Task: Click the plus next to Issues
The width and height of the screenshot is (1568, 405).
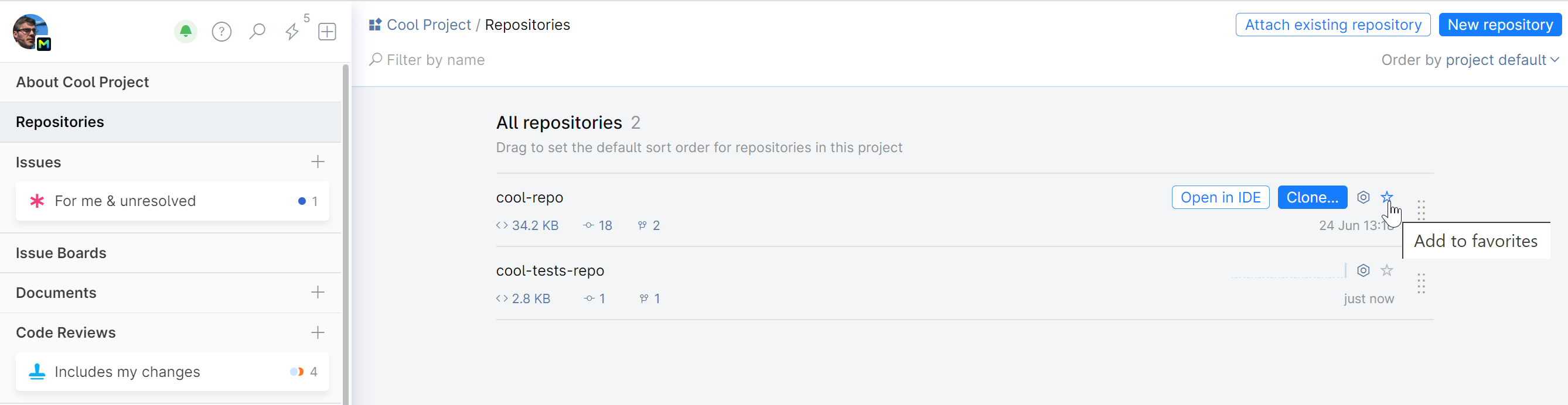Action: pyautogui.click(x=318, y=162)
